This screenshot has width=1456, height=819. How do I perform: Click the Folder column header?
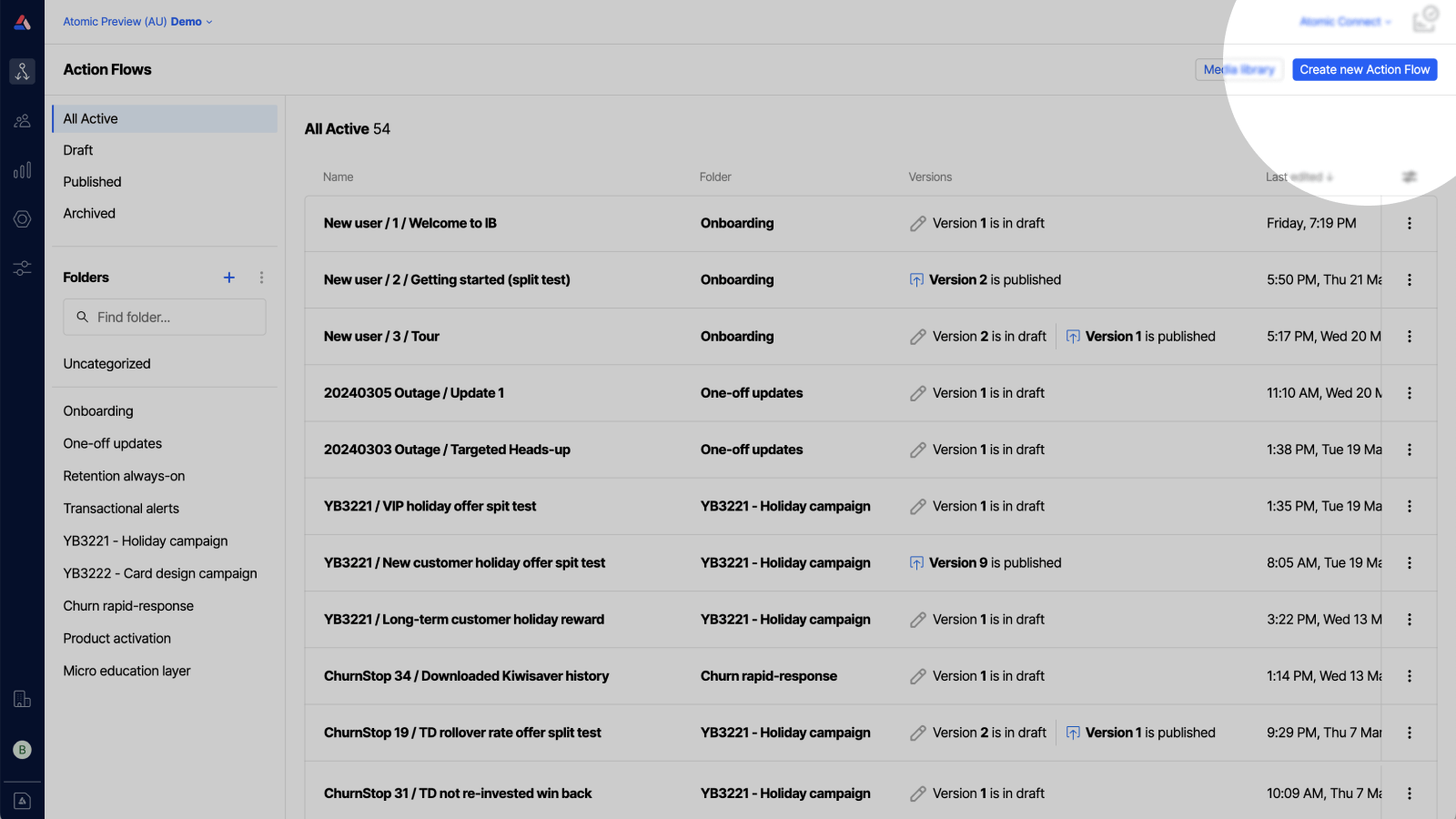point(715,177)
